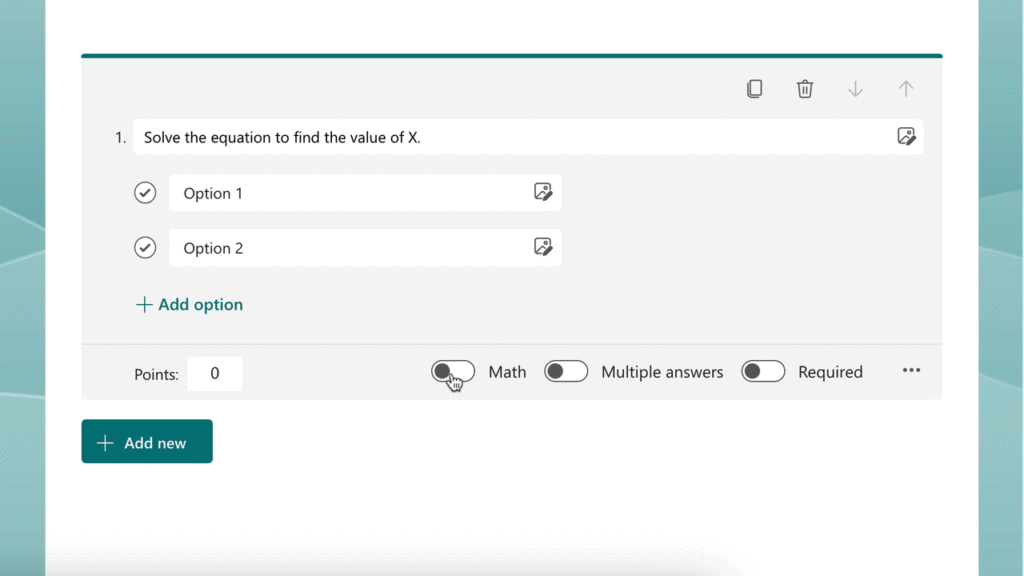Click the Add option link
The height and width of the screenshot is (576, 1024).
pos(200,304)
